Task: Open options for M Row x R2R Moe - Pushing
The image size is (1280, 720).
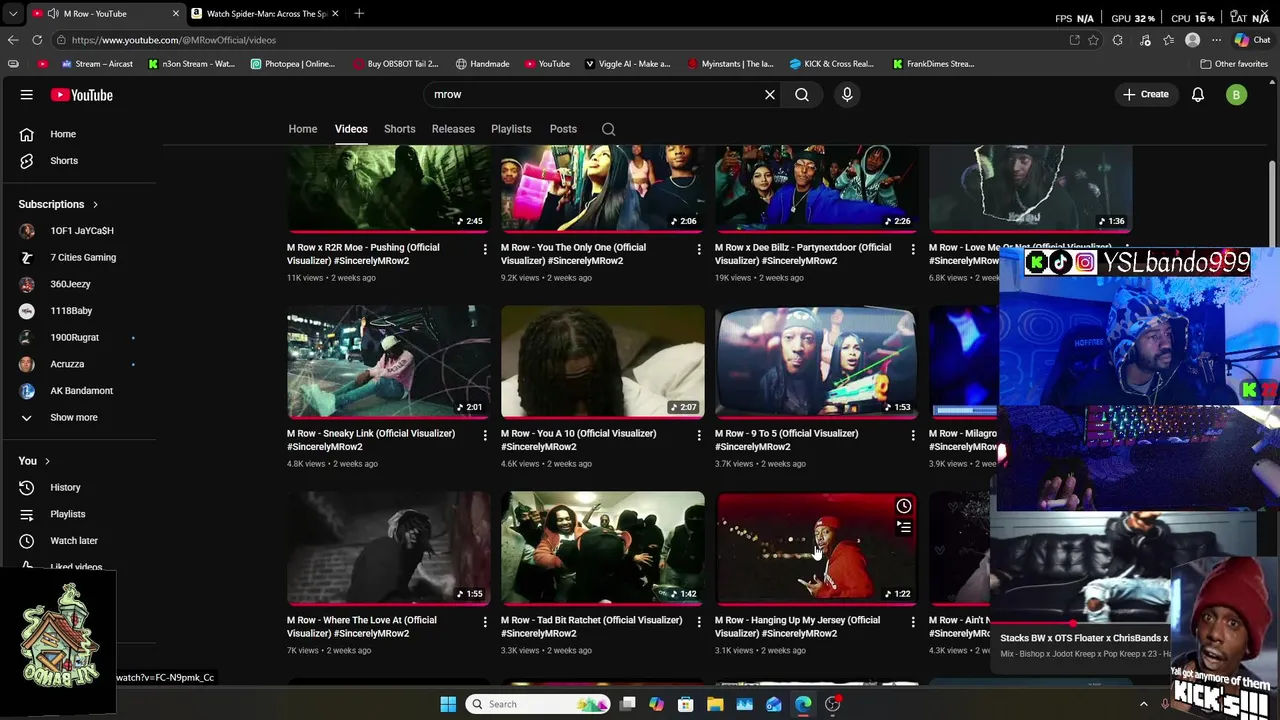Action: tap(485, 248)
